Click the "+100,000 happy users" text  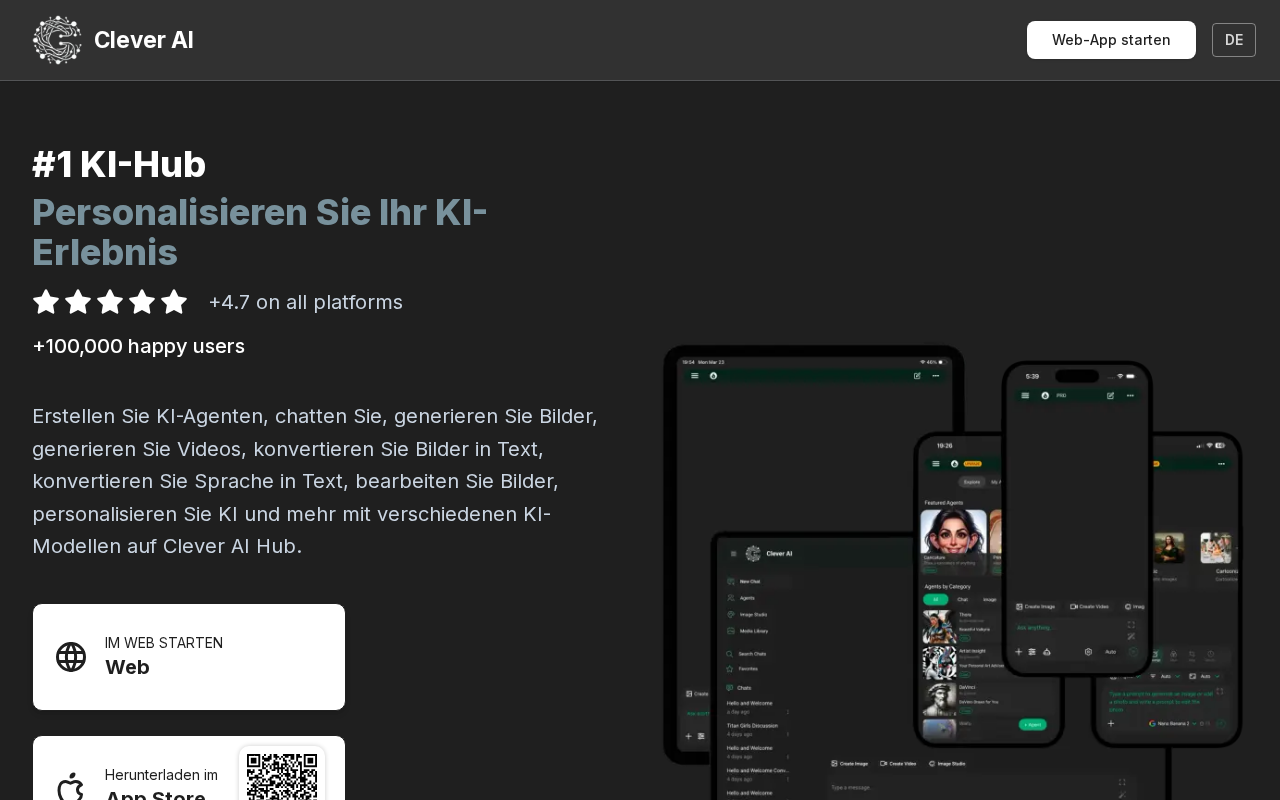139,346
